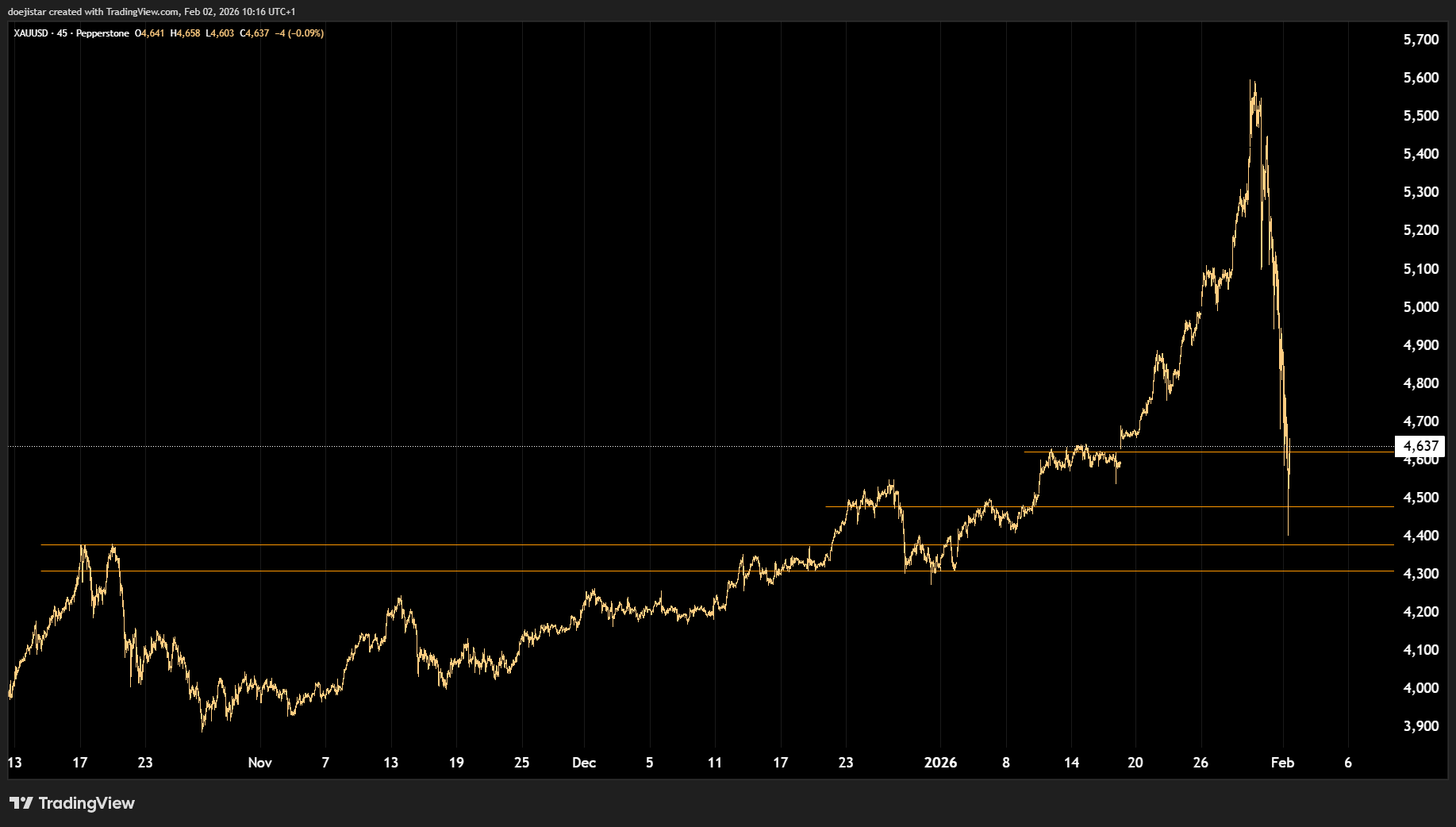
Task: Click the Nov label on time axis
Action: pos(259,763)
